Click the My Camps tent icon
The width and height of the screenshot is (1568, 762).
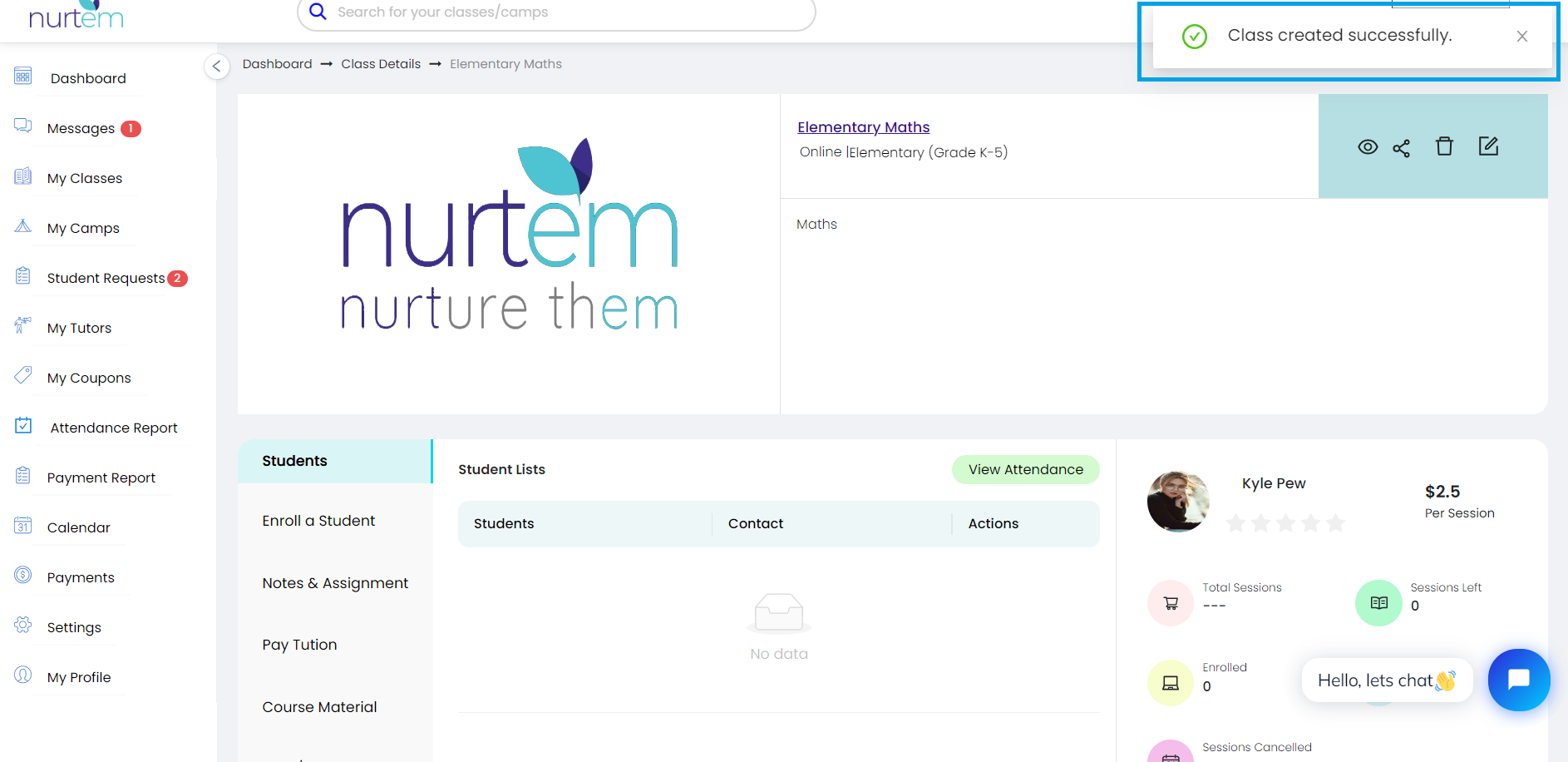(23, 226)
